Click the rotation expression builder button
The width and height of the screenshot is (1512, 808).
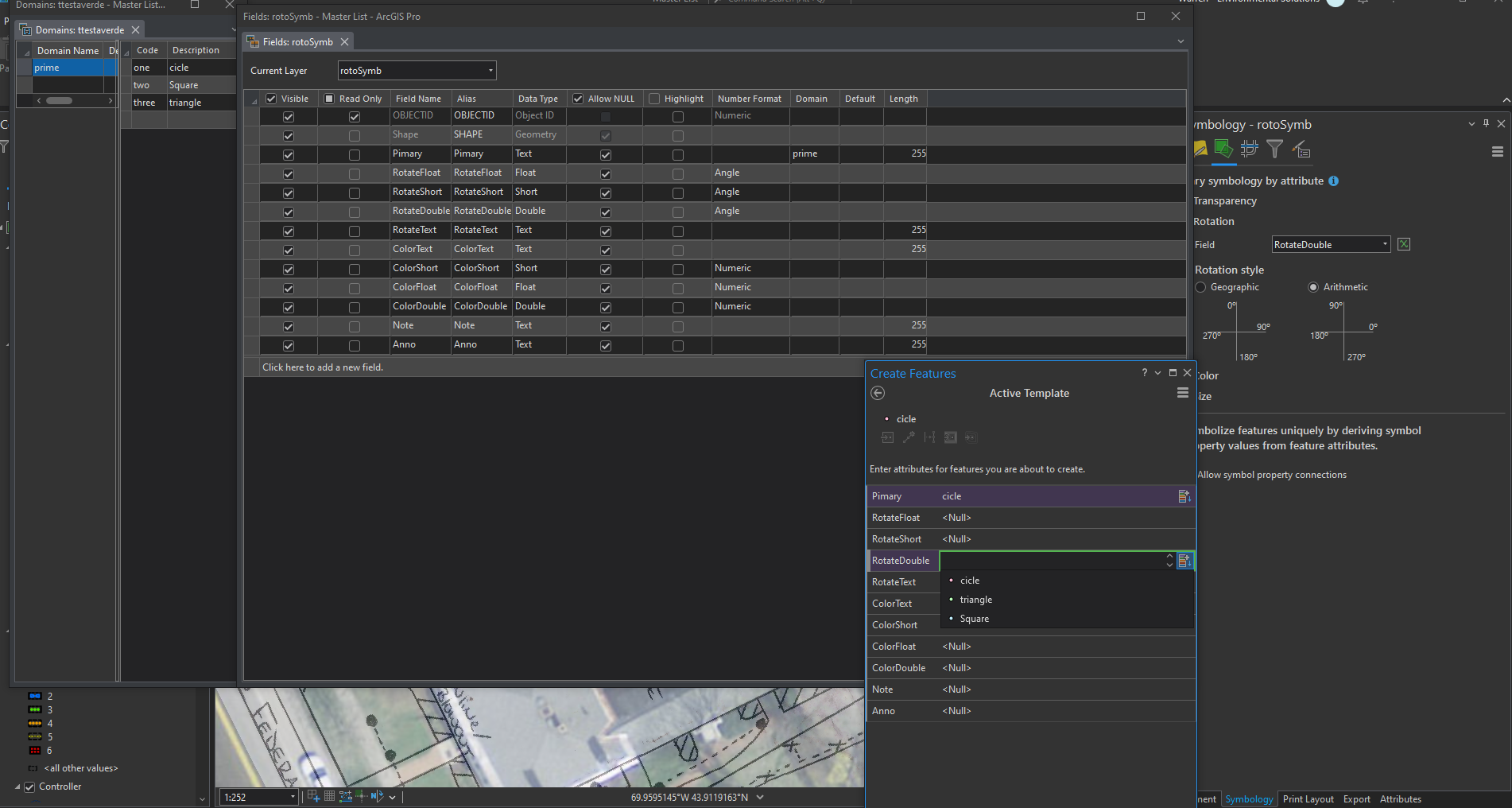click(1404, 244)
